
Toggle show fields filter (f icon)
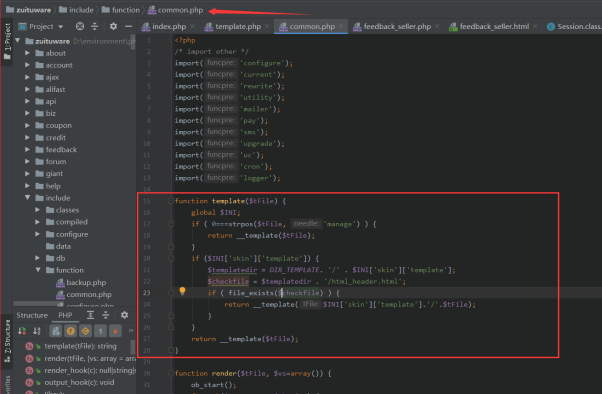click(x=71, y=331)
